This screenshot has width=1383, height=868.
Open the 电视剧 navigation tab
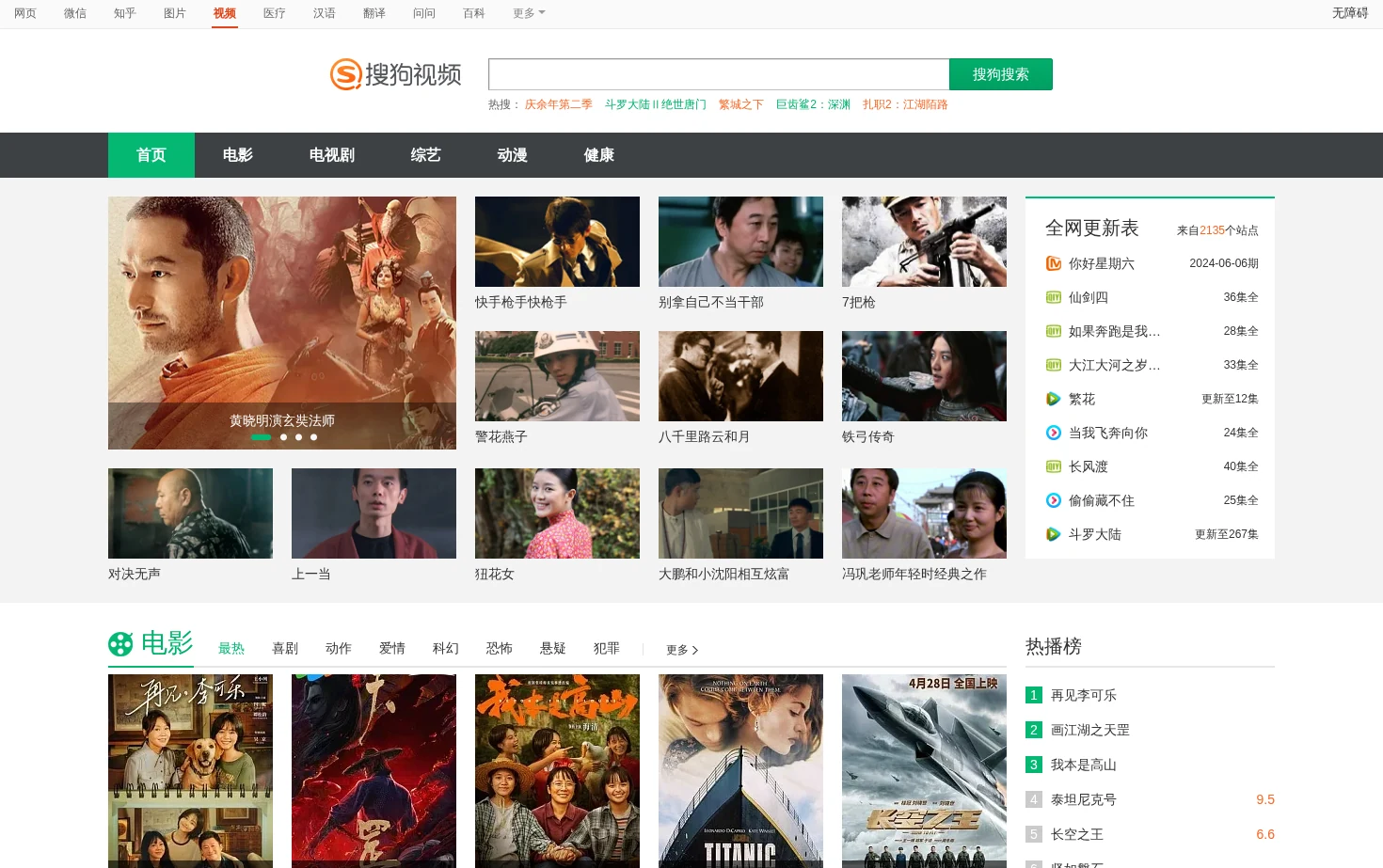pos(332,155)
